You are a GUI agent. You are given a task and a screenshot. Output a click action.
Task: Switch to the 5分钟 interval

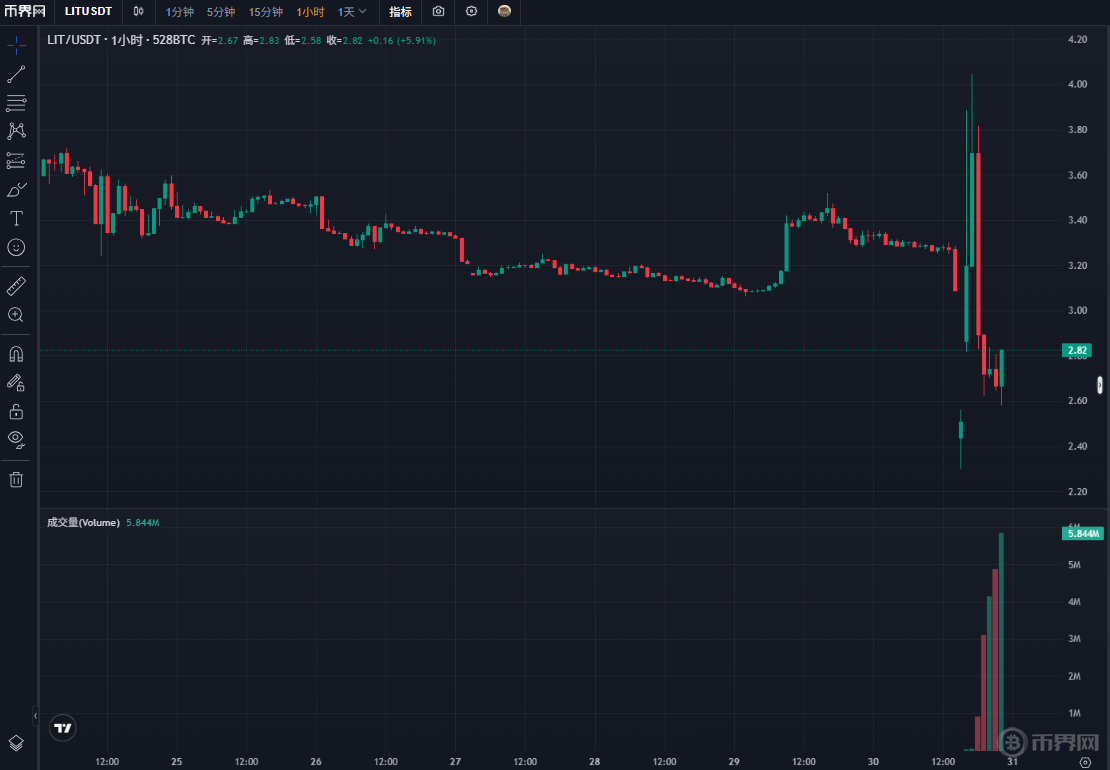(x=221, y=12)
